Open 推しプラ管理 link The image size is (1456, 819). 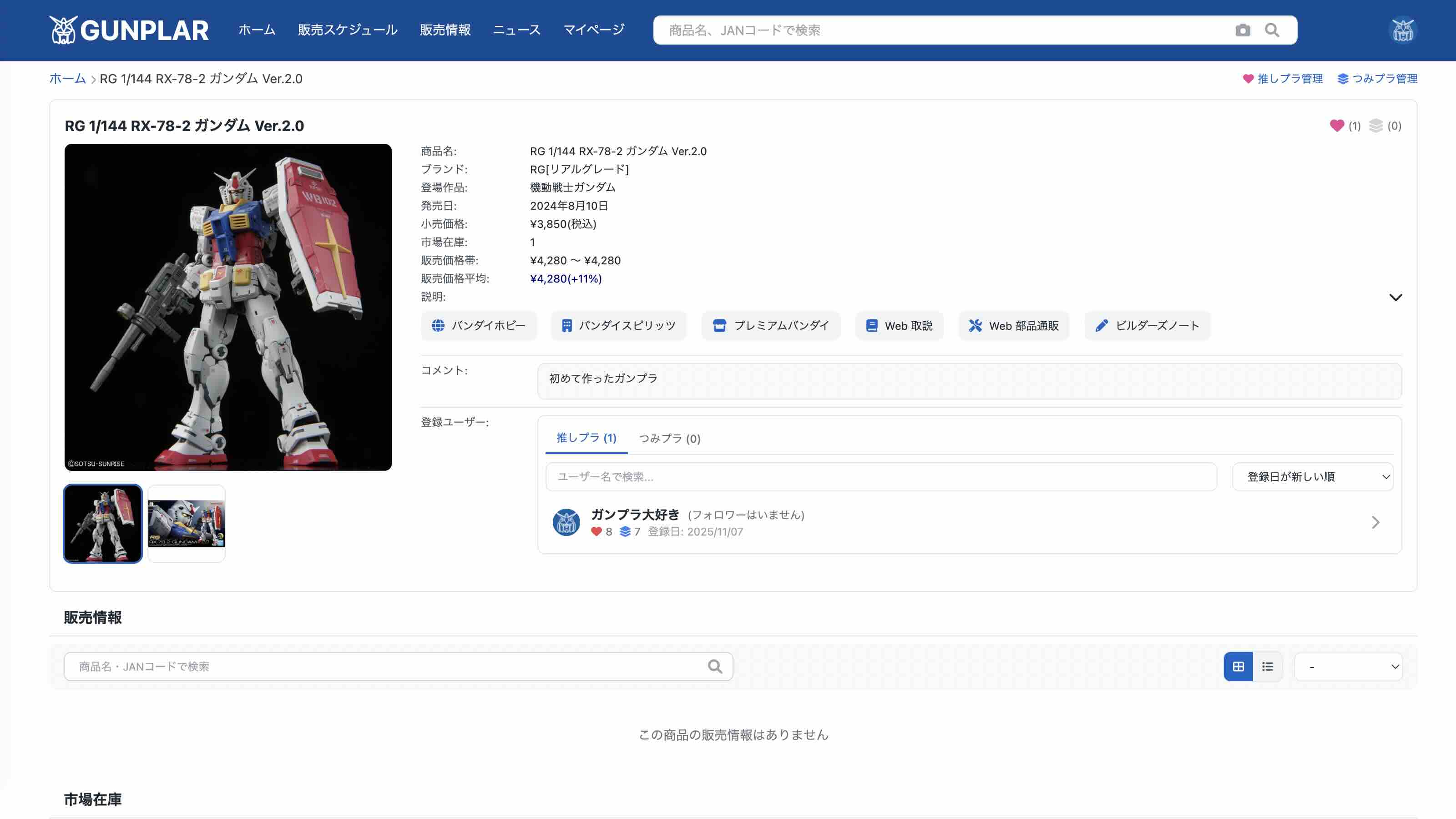(1283, 79)
